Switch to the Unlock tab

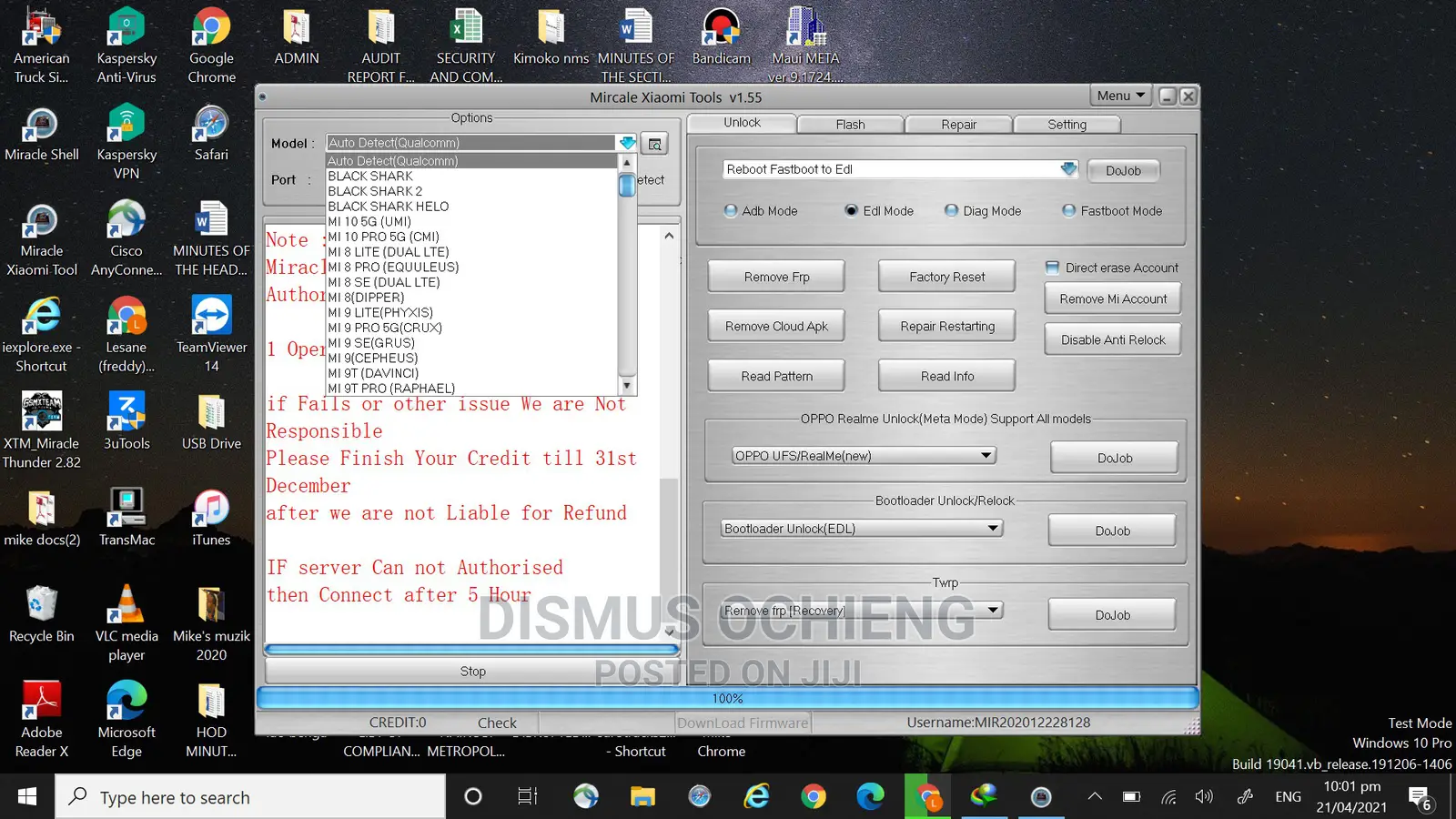[x=742, y=123]
